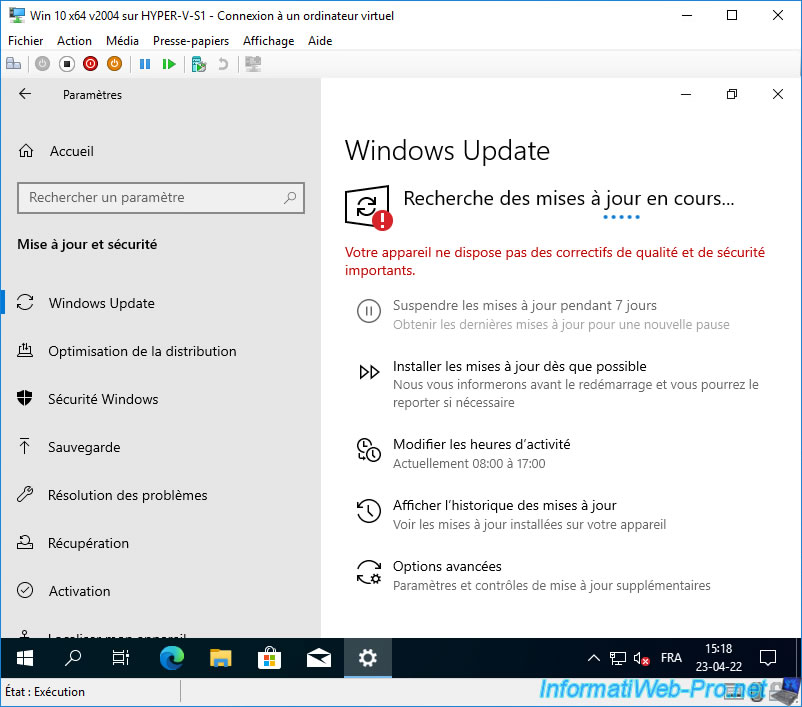Open Task View from the taskbar
Viewport: 802px width, 707px height.
coord(121,658)
